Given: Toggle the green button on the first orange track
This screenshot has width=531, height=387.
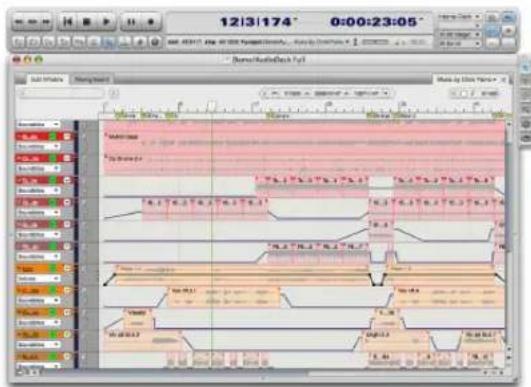Looking at the screenshot, I should 53,268.
